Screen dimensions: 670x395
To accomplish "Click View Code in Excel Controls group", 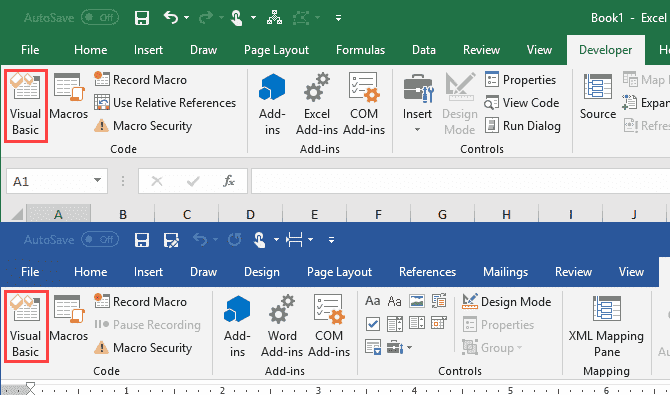I will click(521, 103).
